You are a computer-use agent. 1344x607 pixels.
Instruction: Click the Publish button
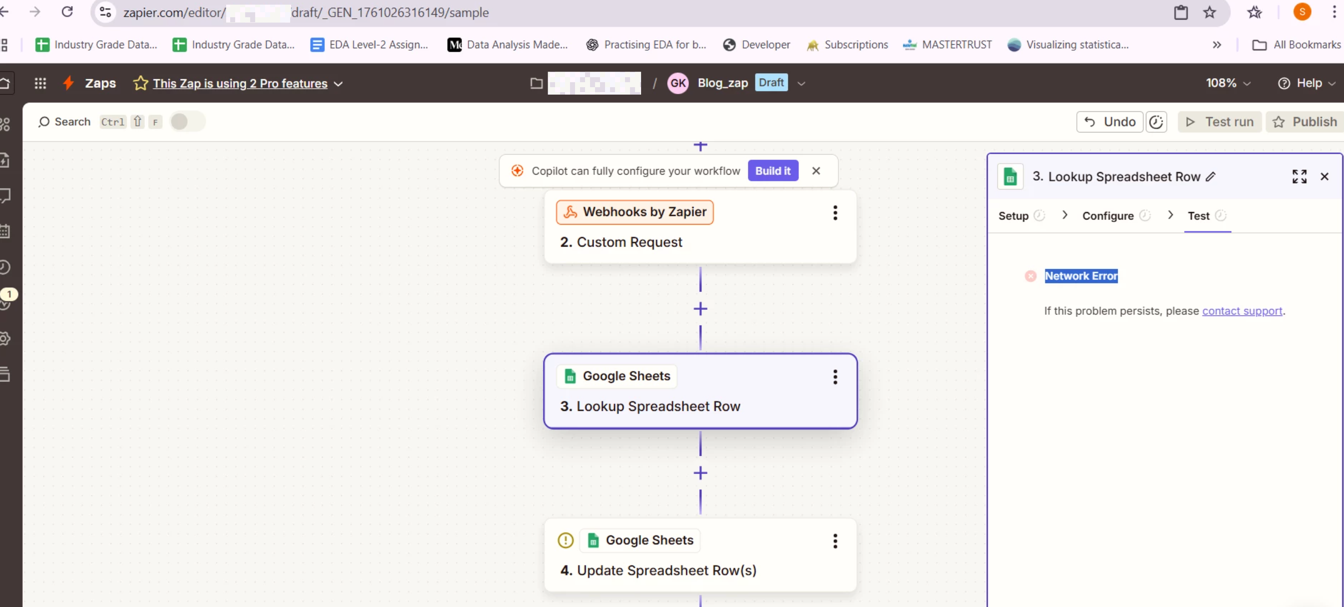[x=1304, y=122]
